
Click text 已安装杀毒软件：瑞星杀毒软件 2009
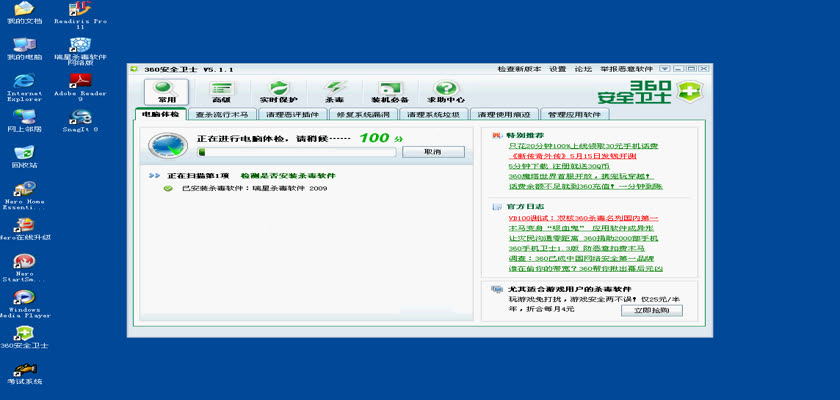click(x=254, y=188)
